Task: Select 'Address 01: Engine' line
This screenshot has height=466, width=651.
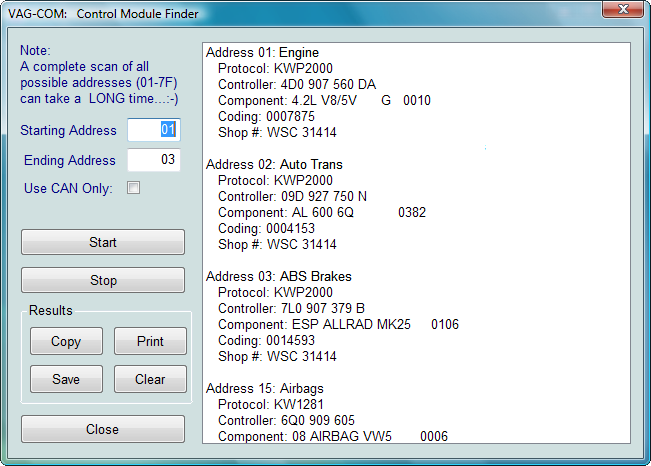Action: click(262, 53)
